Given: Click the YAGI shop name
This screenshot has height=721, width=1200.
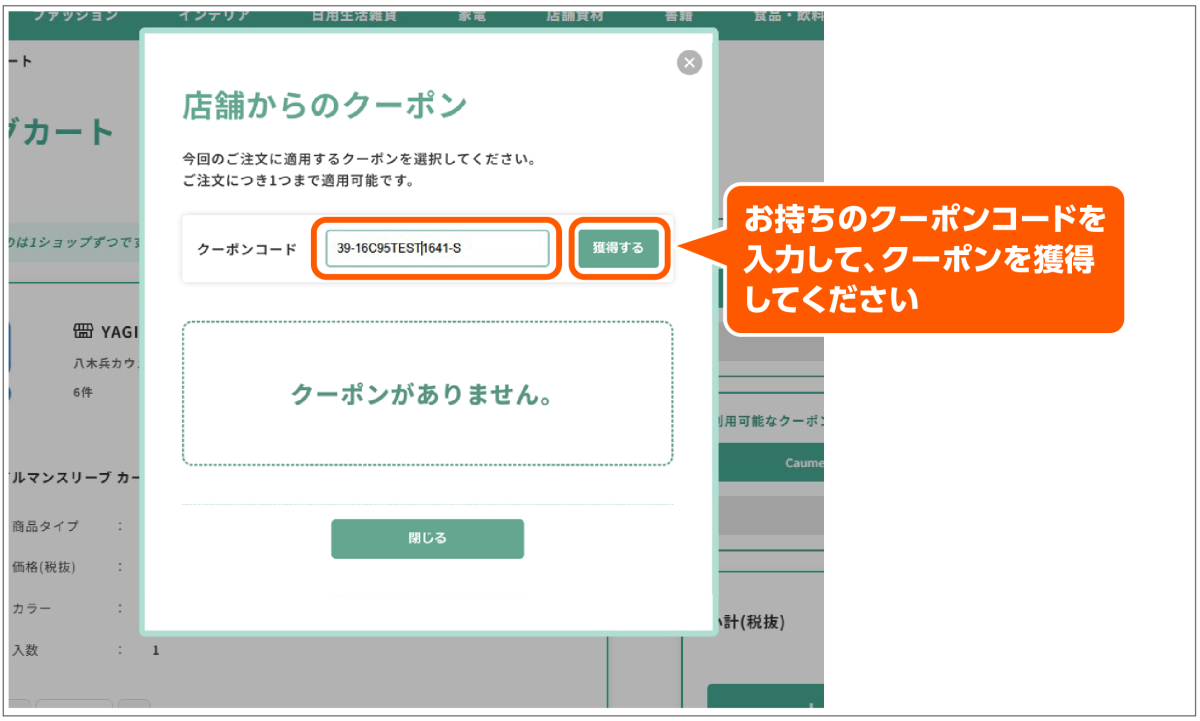Looking at the screenshot, I should [x=121, y=332].
